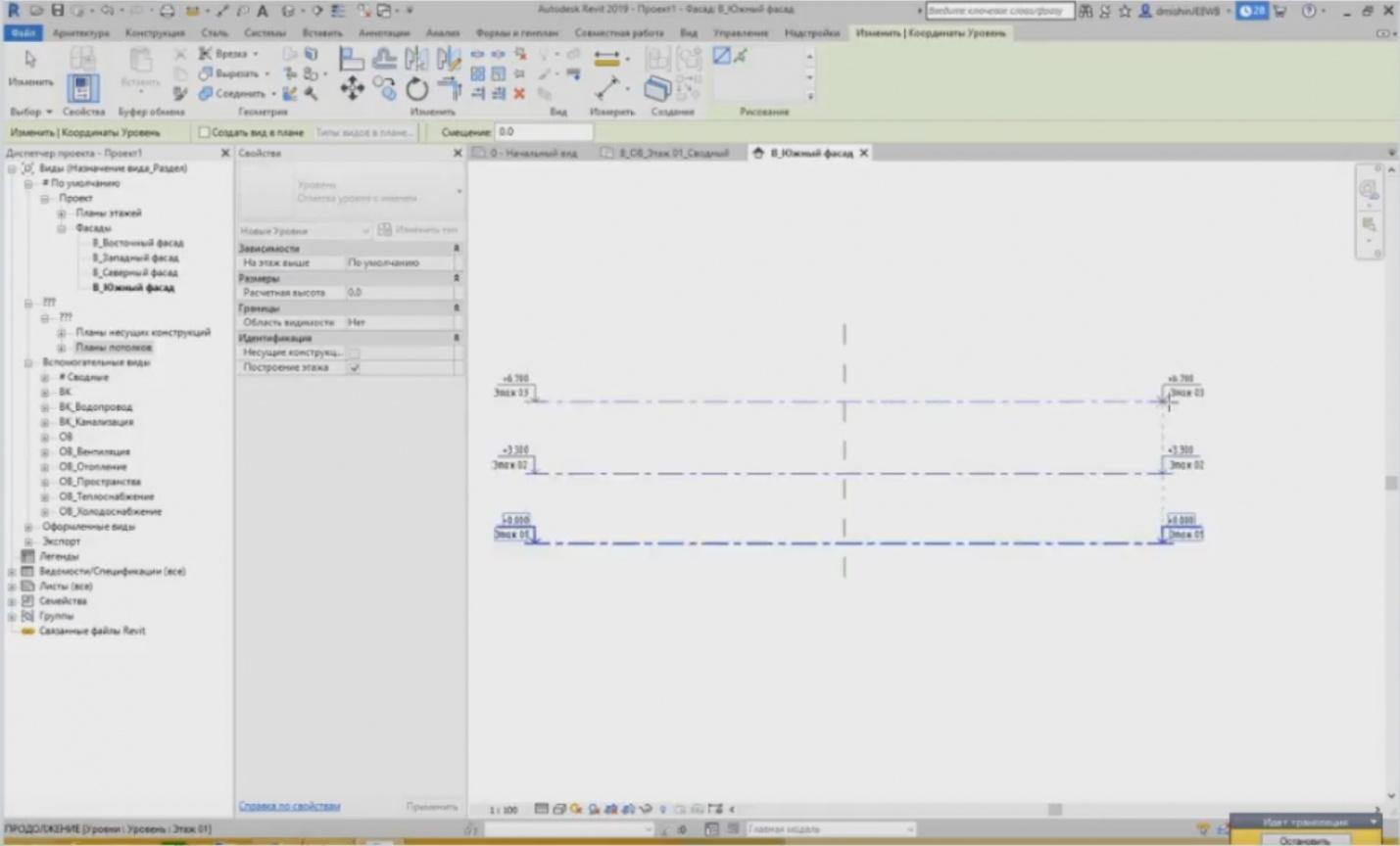
Task: Click the Справка по свойствам link
Action: [289, 806]
